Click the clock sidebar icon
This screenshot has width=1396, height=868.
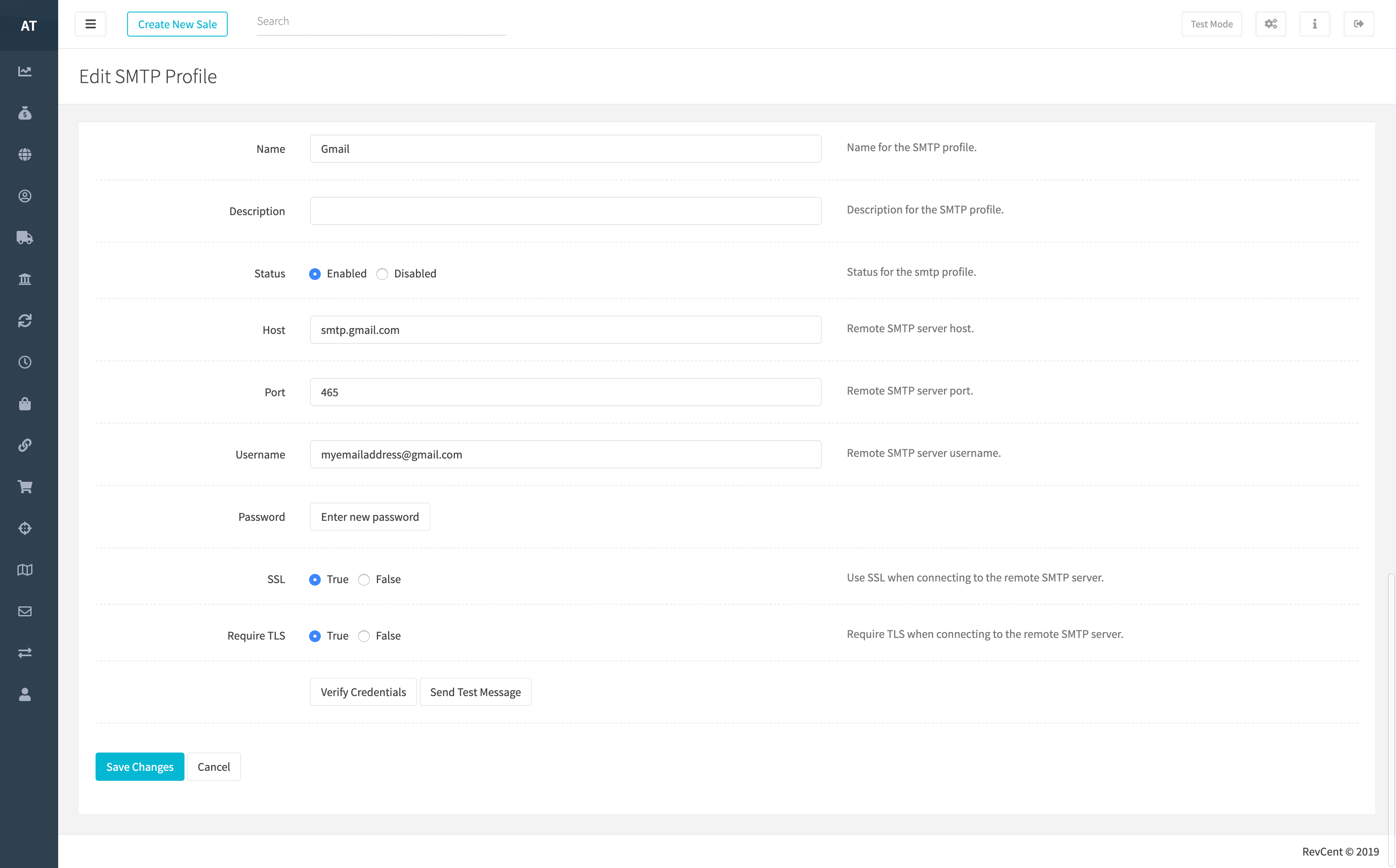[x=25, y=362]
